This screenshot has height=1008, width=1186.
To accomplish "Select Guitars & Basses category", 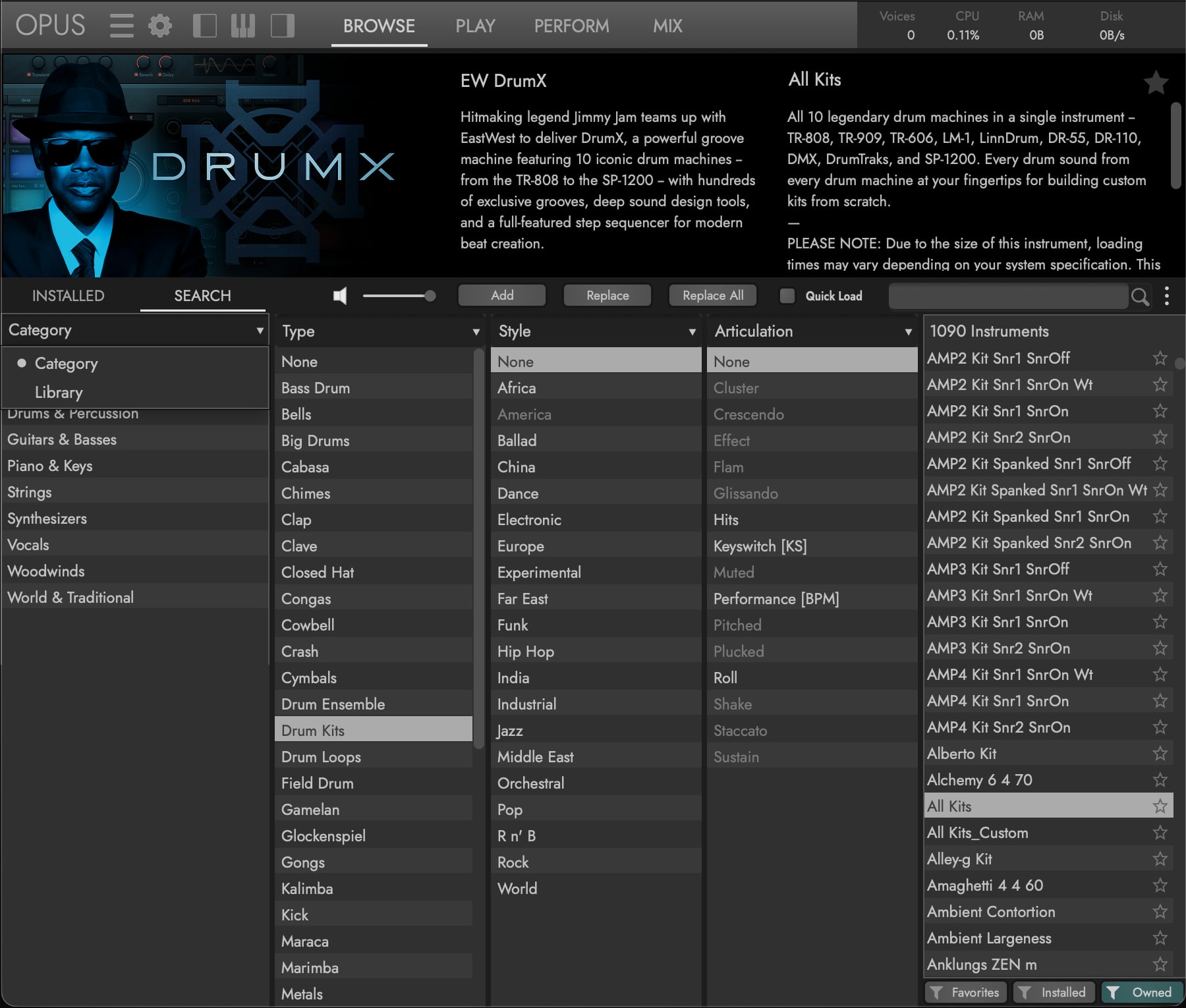I will (136, 439).
